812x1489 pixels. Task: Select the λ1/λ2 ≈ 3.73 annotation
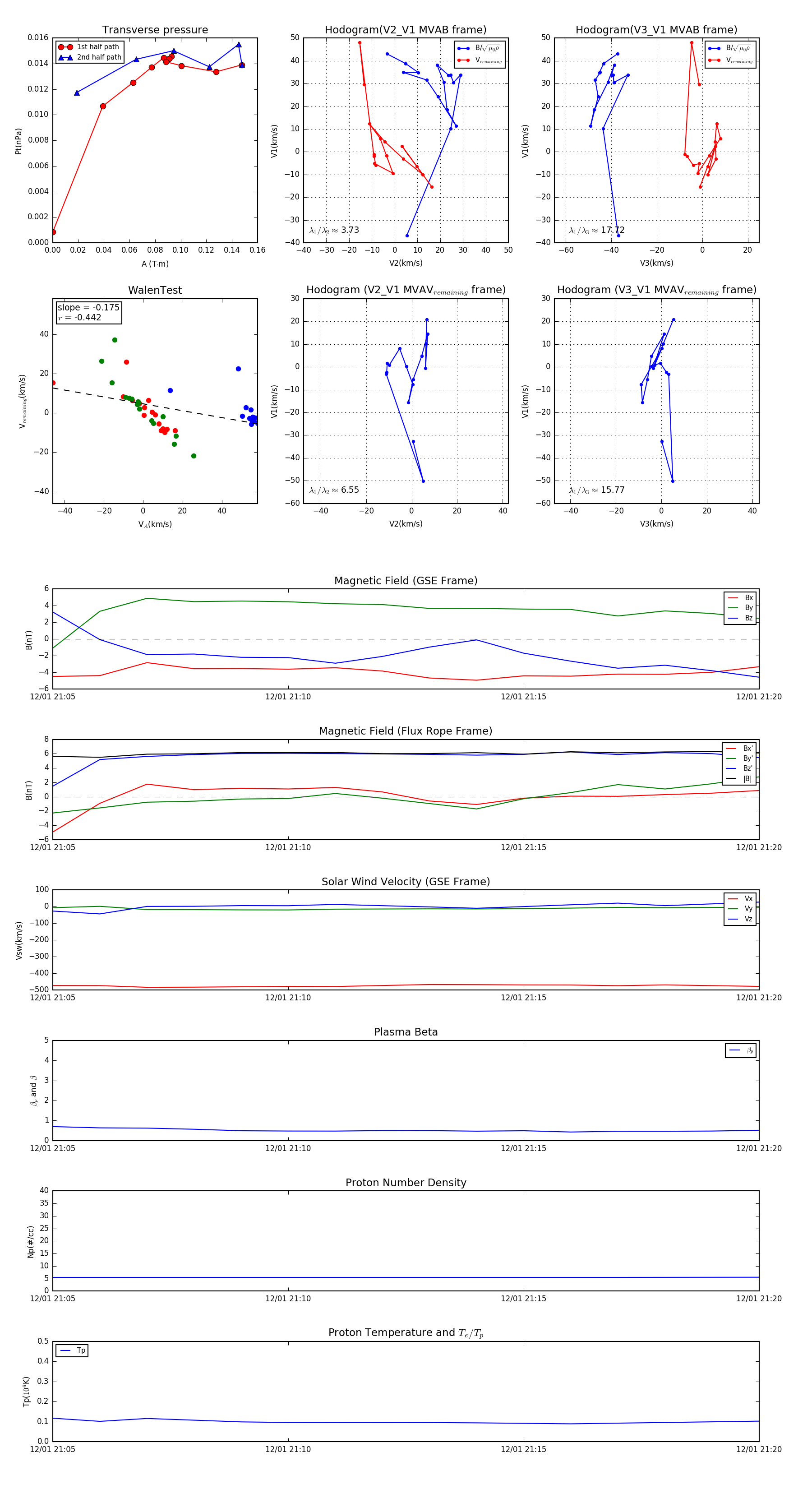334,230
